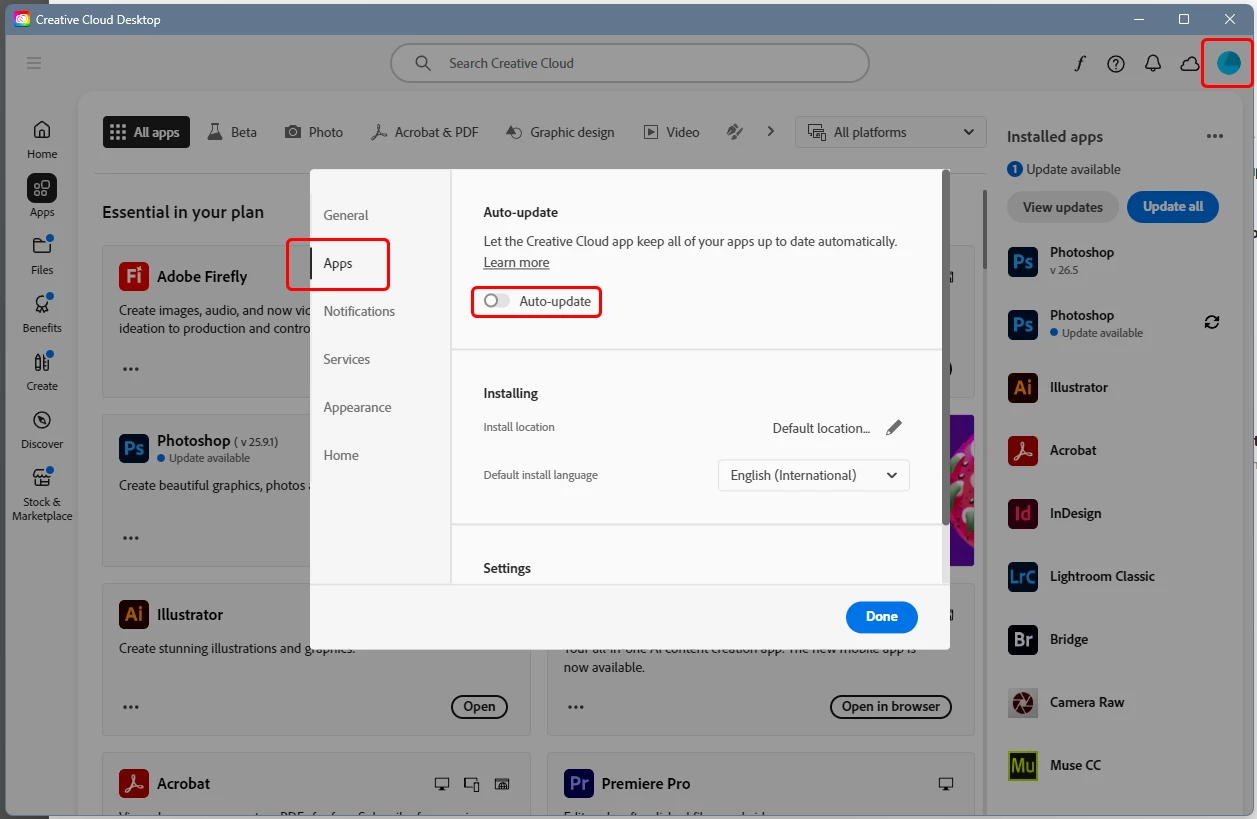
Task: Click the Fonts (f) icon in header
Action: [1080, 63]
